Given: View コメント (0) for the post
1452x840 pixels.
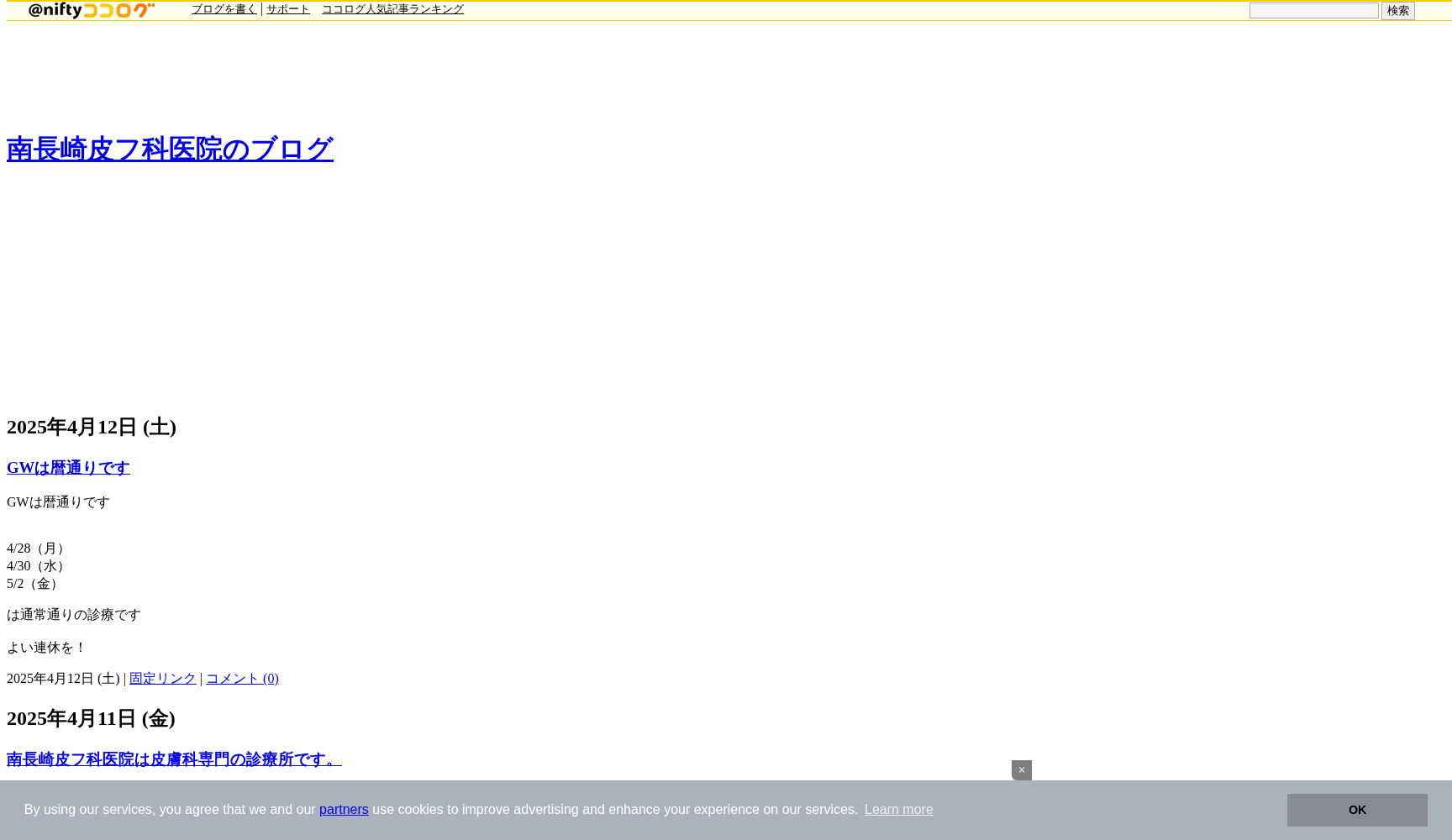Looking at the screenshot, I should point(242,679).
